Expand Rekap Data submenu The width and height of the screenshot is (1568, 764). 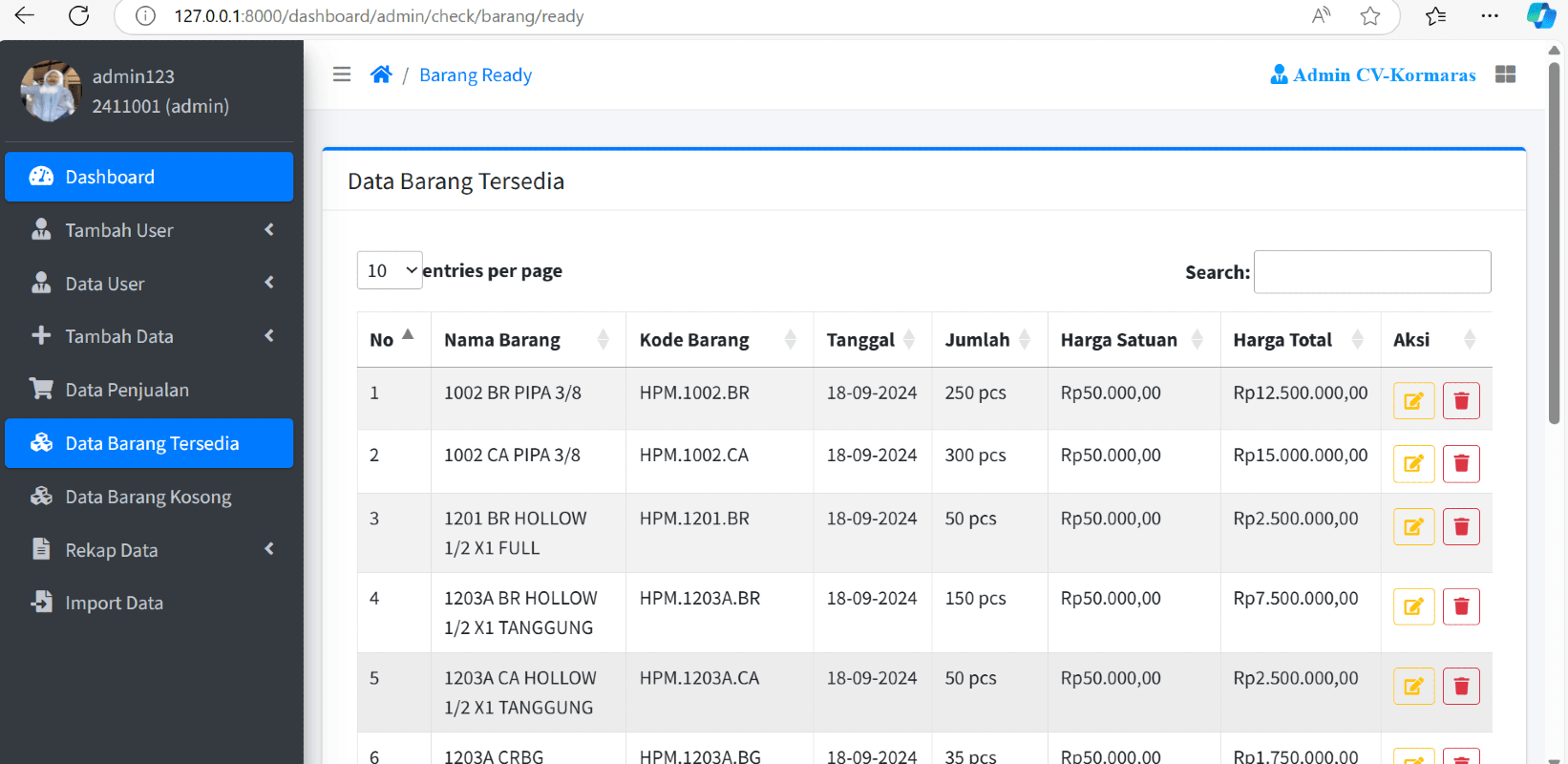click(149, 550)
